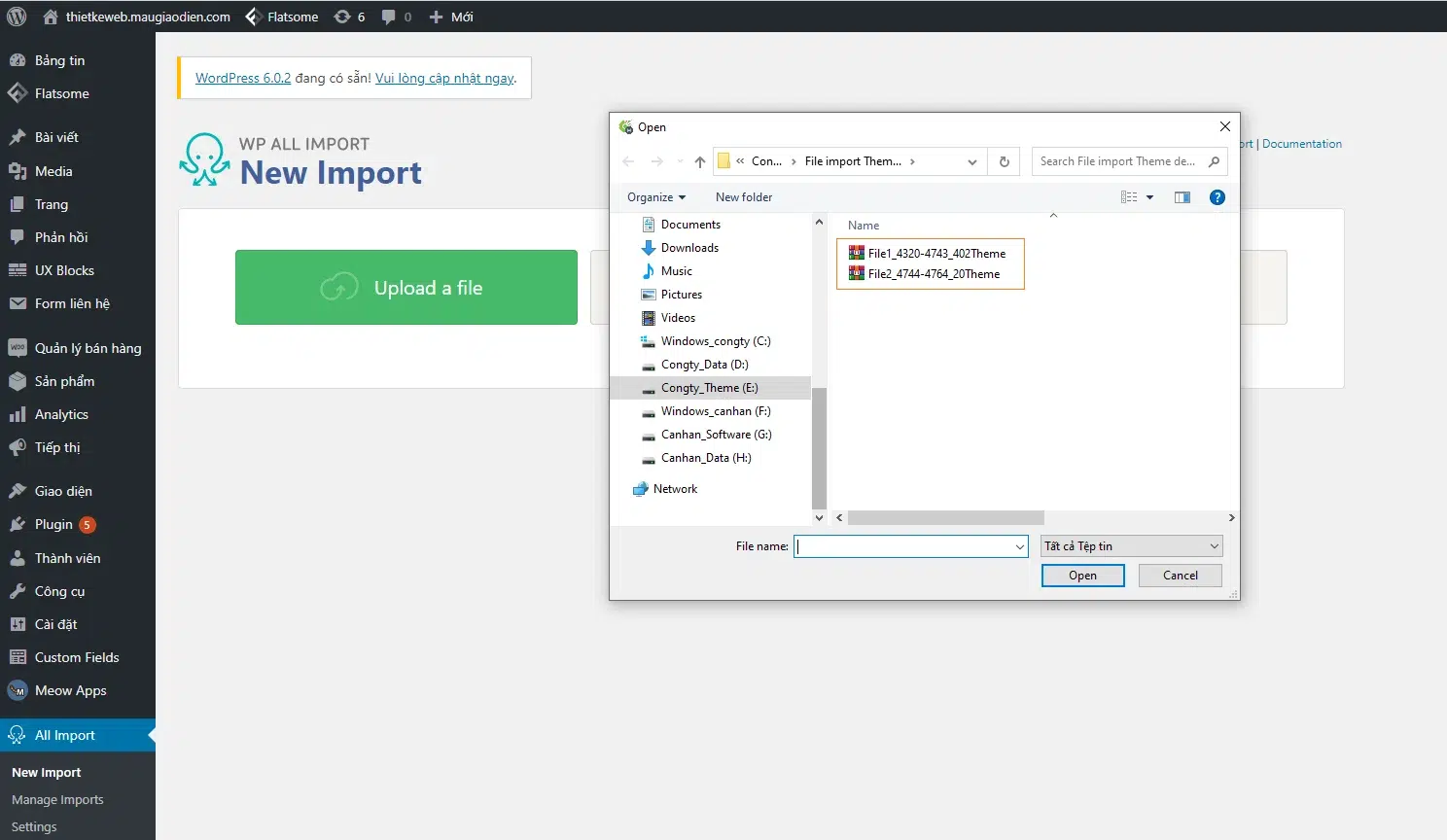The height and width of the screenshot is (840, 1447).
Task: Expand view options dropdown arrow
Action: pos(1149,197)
